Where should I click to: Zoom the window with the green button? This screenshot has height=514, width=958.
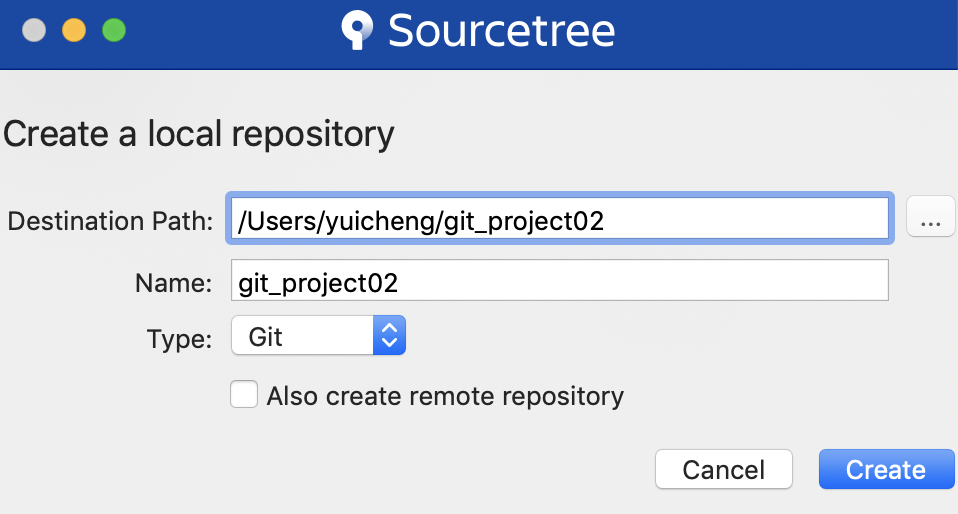tap(114, 30)
